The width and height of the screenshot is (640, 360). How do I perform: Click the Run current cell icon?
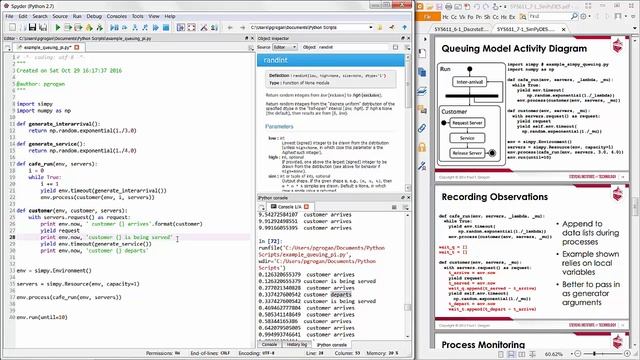coord(68,27)
